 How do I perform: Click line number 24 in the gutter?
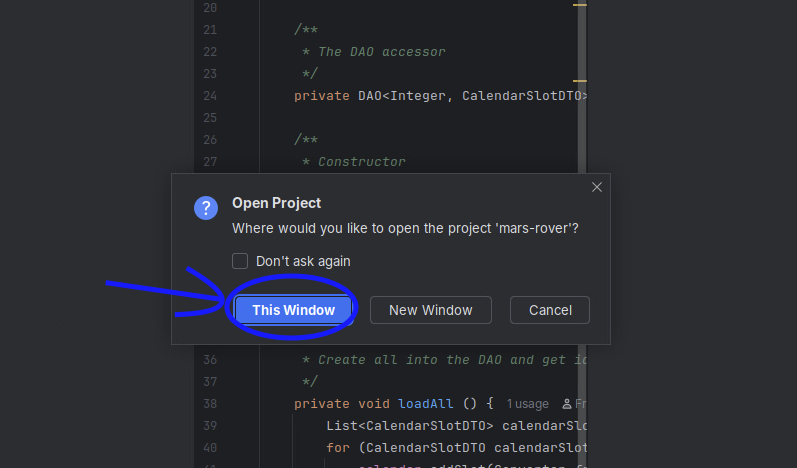coord(209,96)
